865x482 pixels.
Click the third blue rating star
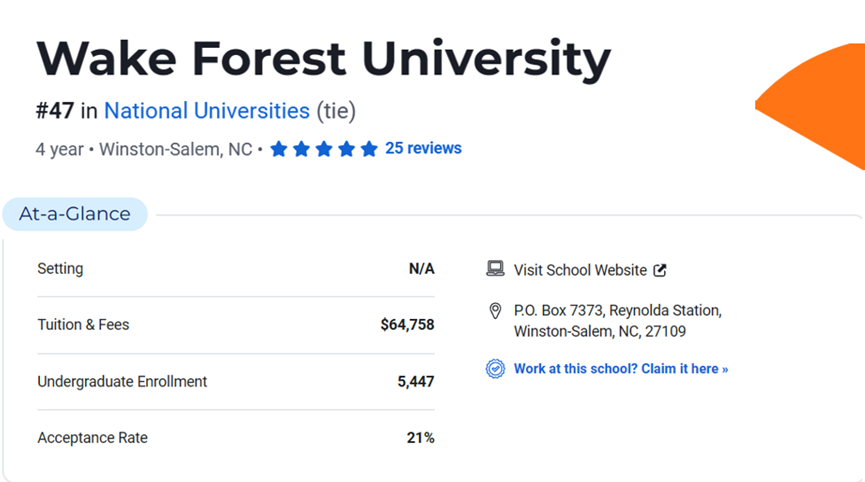pyautogui.click(x=324, y=149)
